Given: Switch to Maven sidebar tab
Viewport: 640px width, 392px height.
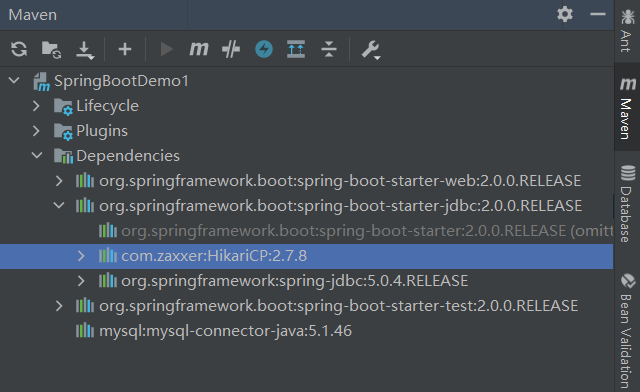Looking at the screenshot, I should (x=627, y=107).
